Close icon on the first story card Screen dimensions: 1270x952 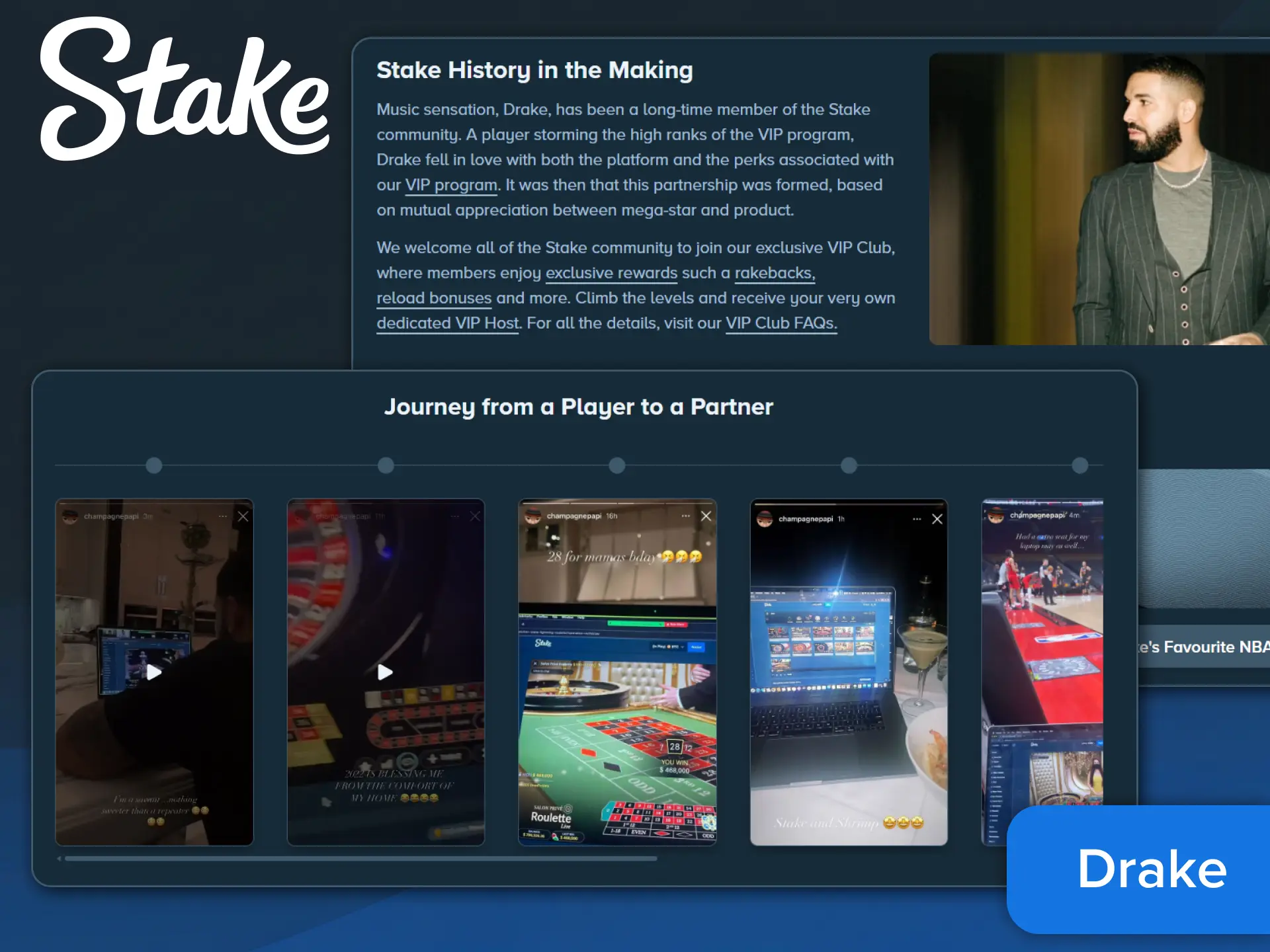point(243,516)
